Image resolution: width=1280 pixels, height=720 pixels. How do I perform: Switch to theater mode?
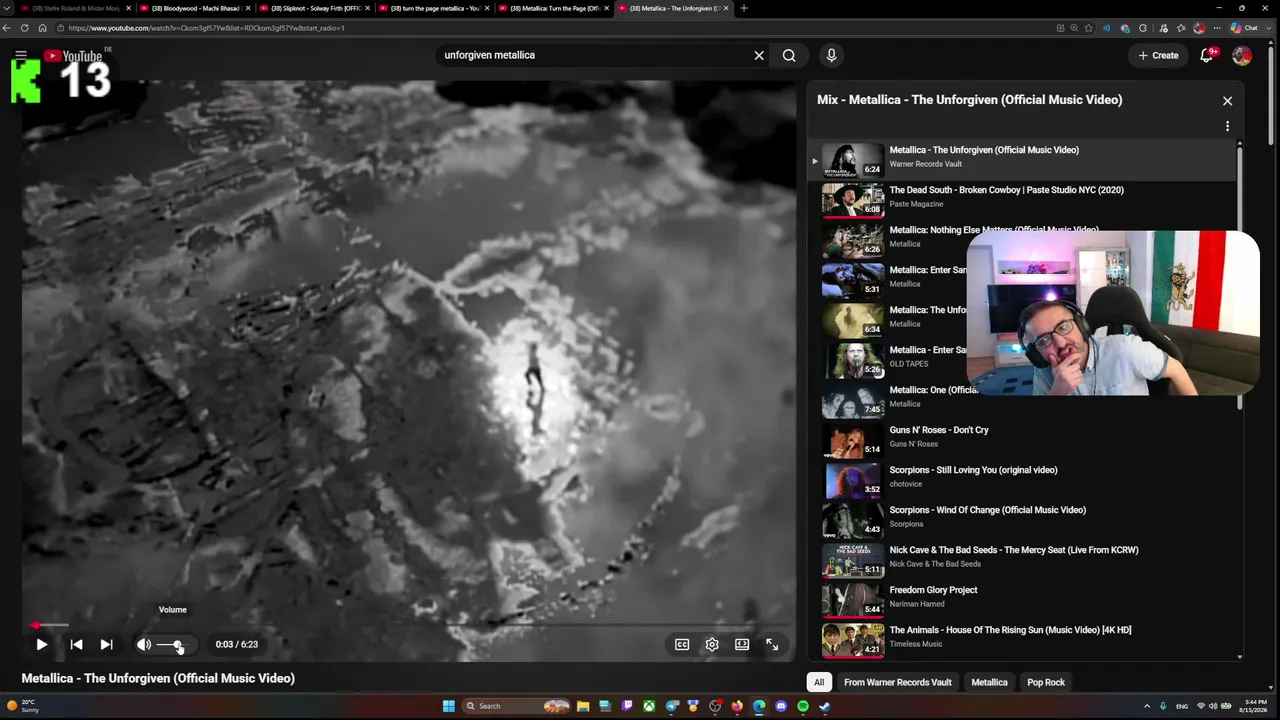[x=742, y=645]
